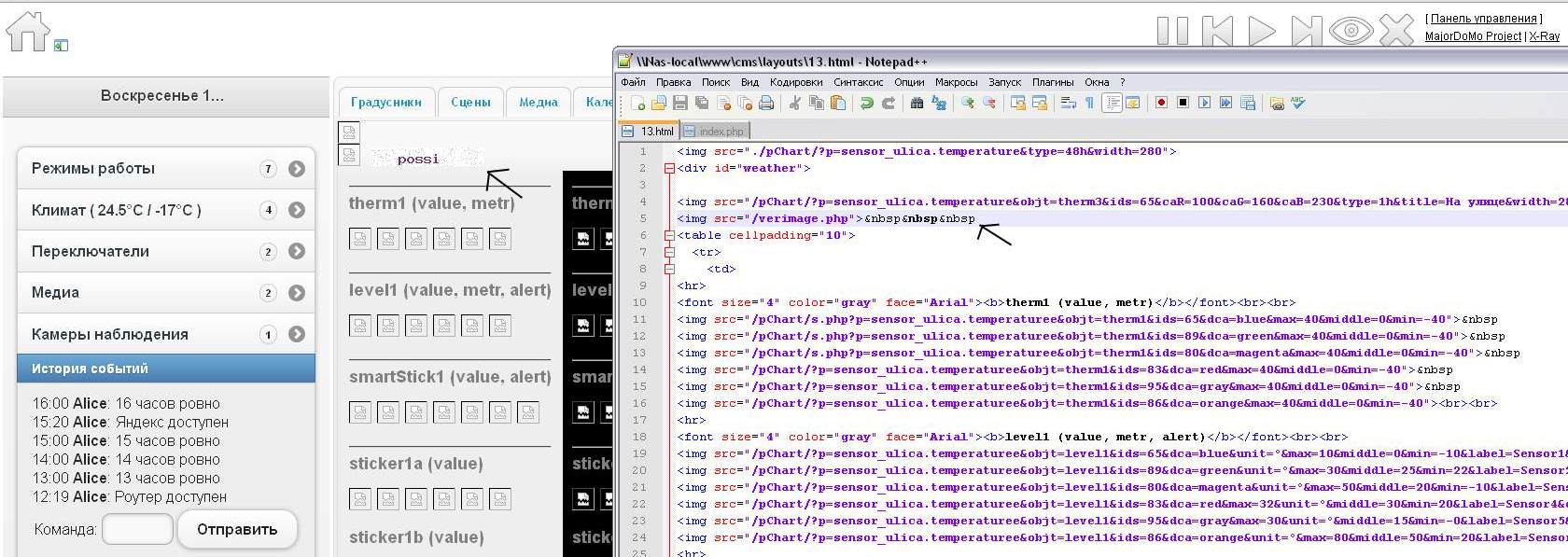Image resolution: width=1568 pixels, height=557 pixels.
Task: Click the spell check ABC icon
Action: (1298, 103)
